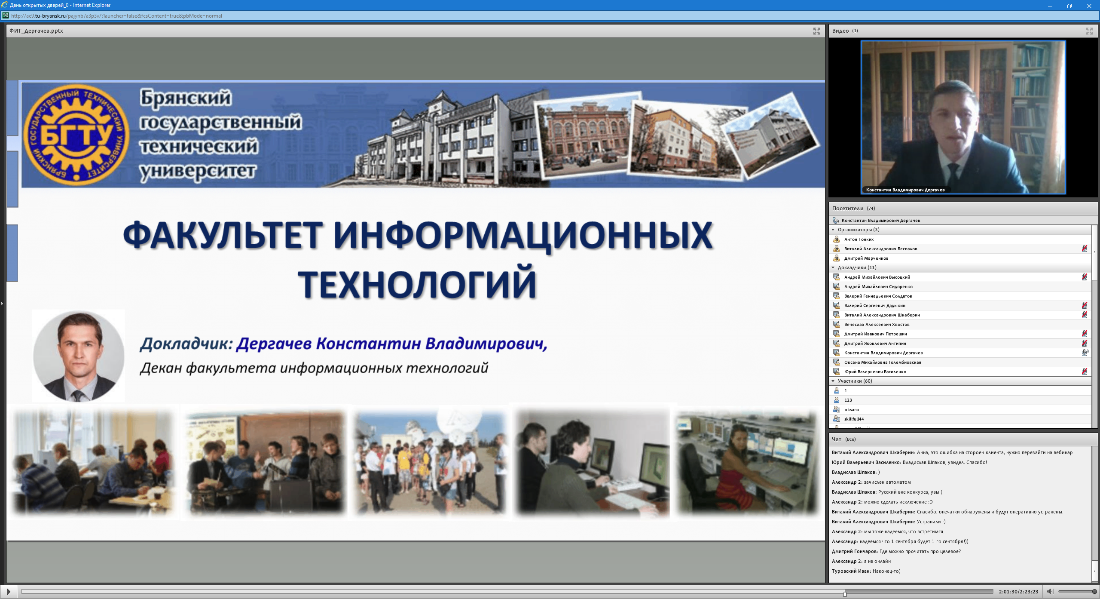Click muted mic icon beside presenter Шкаберин
Viewport: 1100px width, 602px height.
[1085, 315]
